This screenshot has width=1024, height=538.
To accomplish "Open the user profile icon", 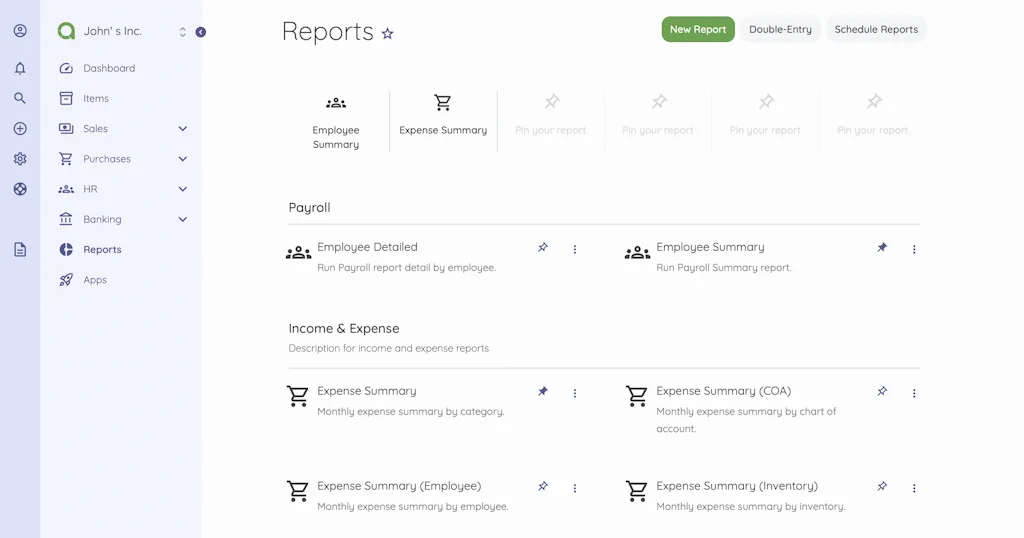I will 20,31.
